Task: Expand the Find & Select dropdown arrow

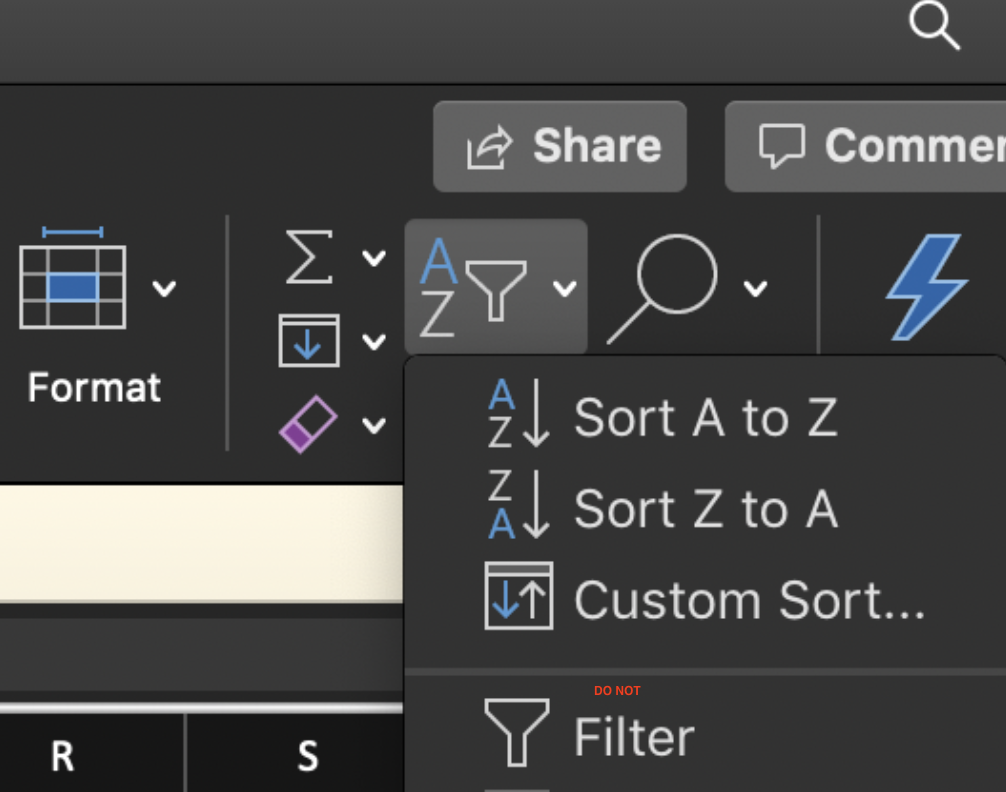Action: point(755,289)
